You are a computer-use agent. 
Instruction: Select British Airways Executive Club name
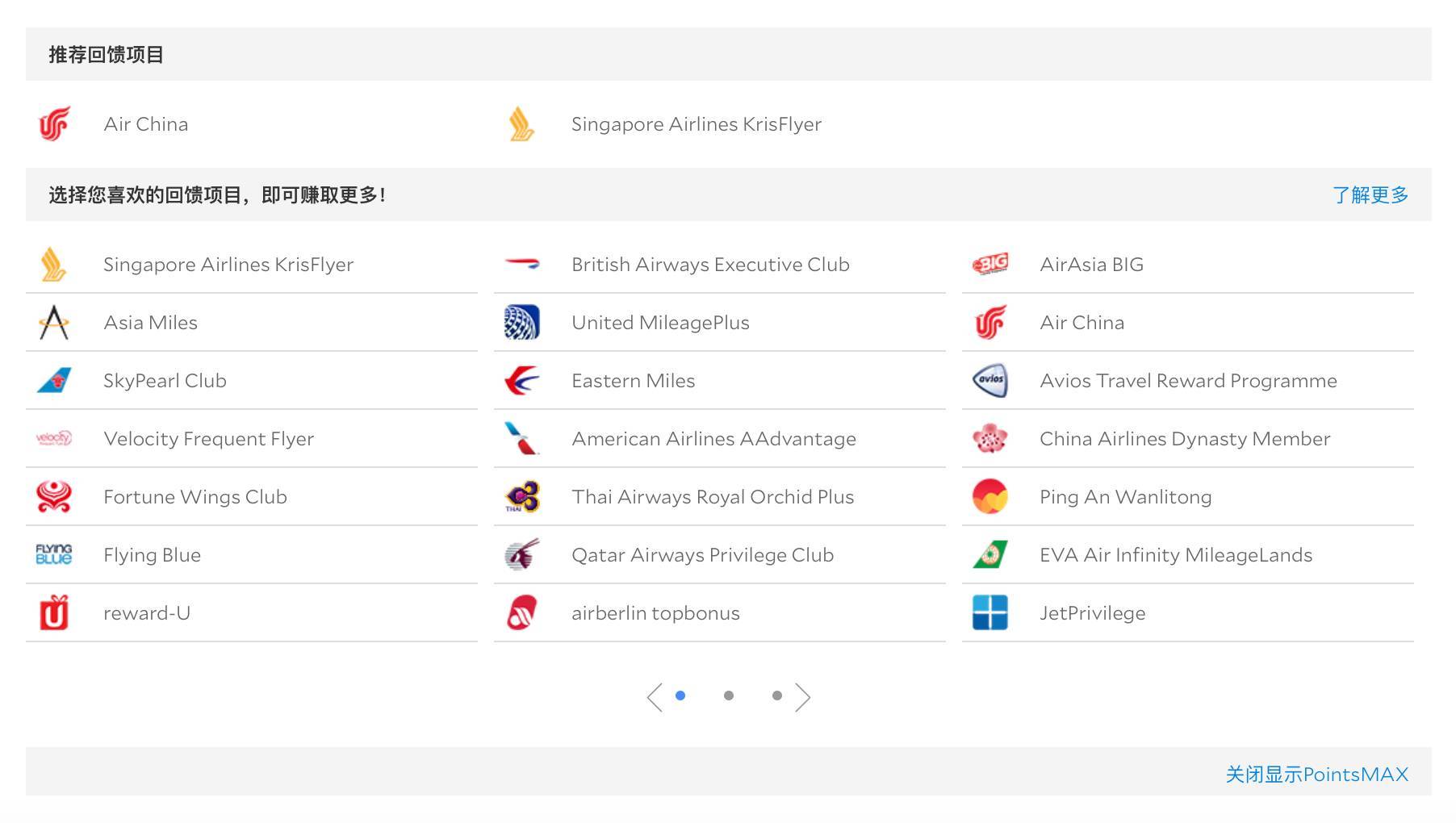pos(711,265)
